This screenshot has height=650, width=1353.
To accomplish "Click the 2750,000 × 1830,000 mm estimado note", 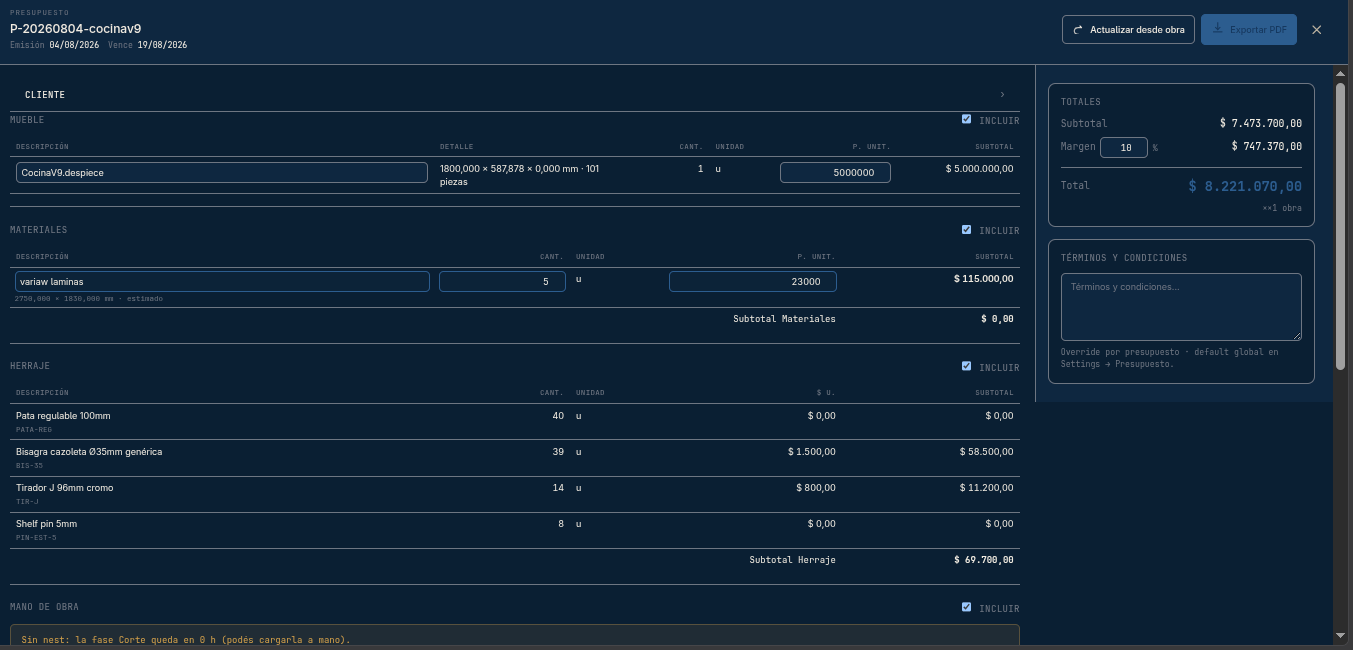I will pos(89,298).
